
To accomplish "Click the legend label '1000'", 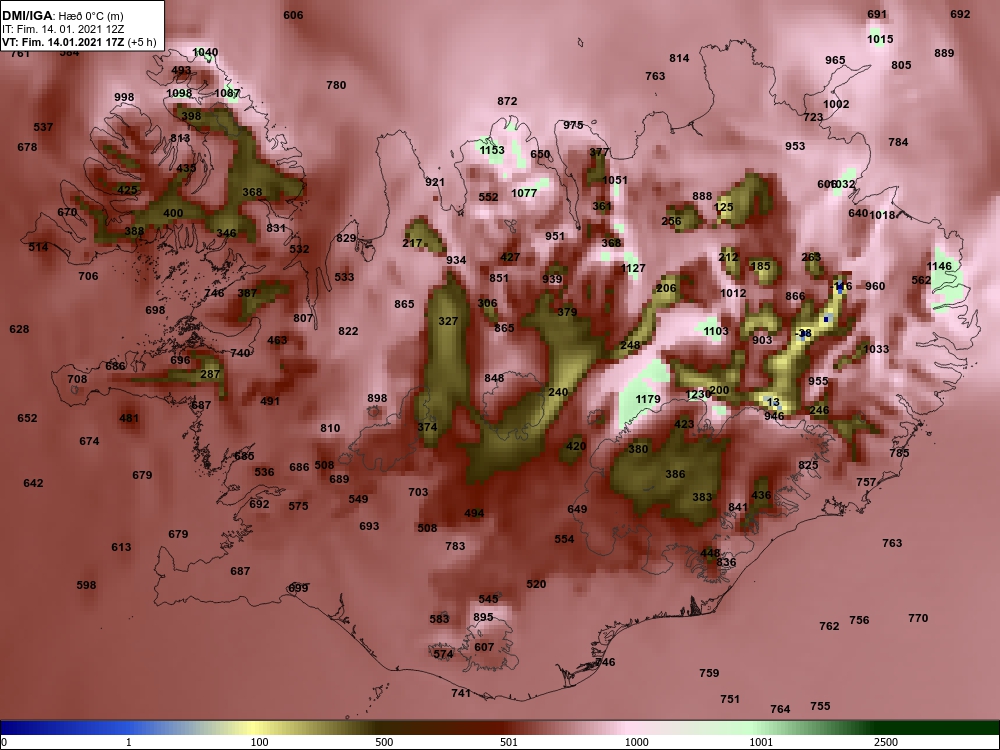I will (x=636, y=742).
